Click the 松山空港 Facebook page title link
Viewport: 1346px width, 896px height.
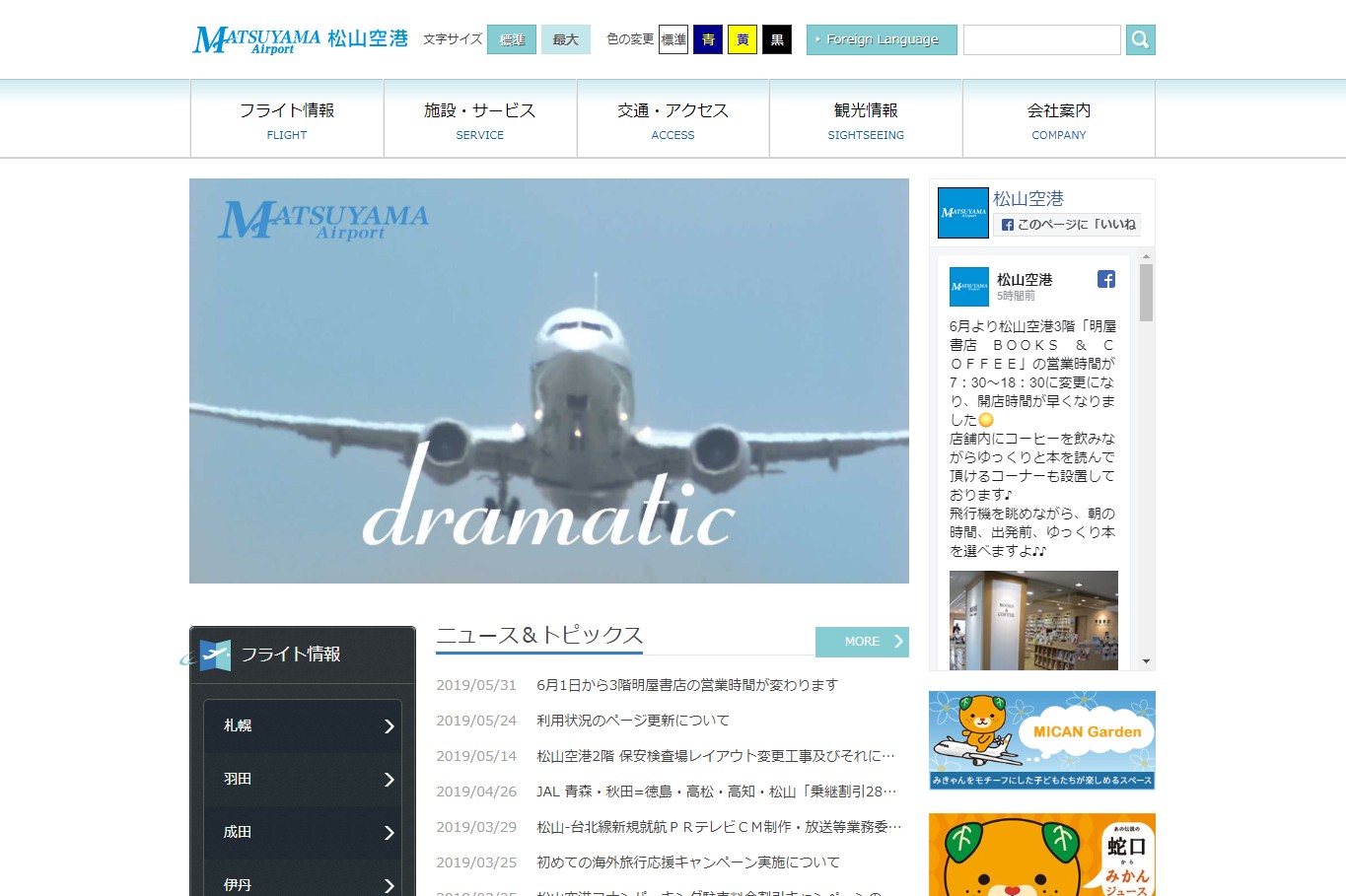(1028, 198)
